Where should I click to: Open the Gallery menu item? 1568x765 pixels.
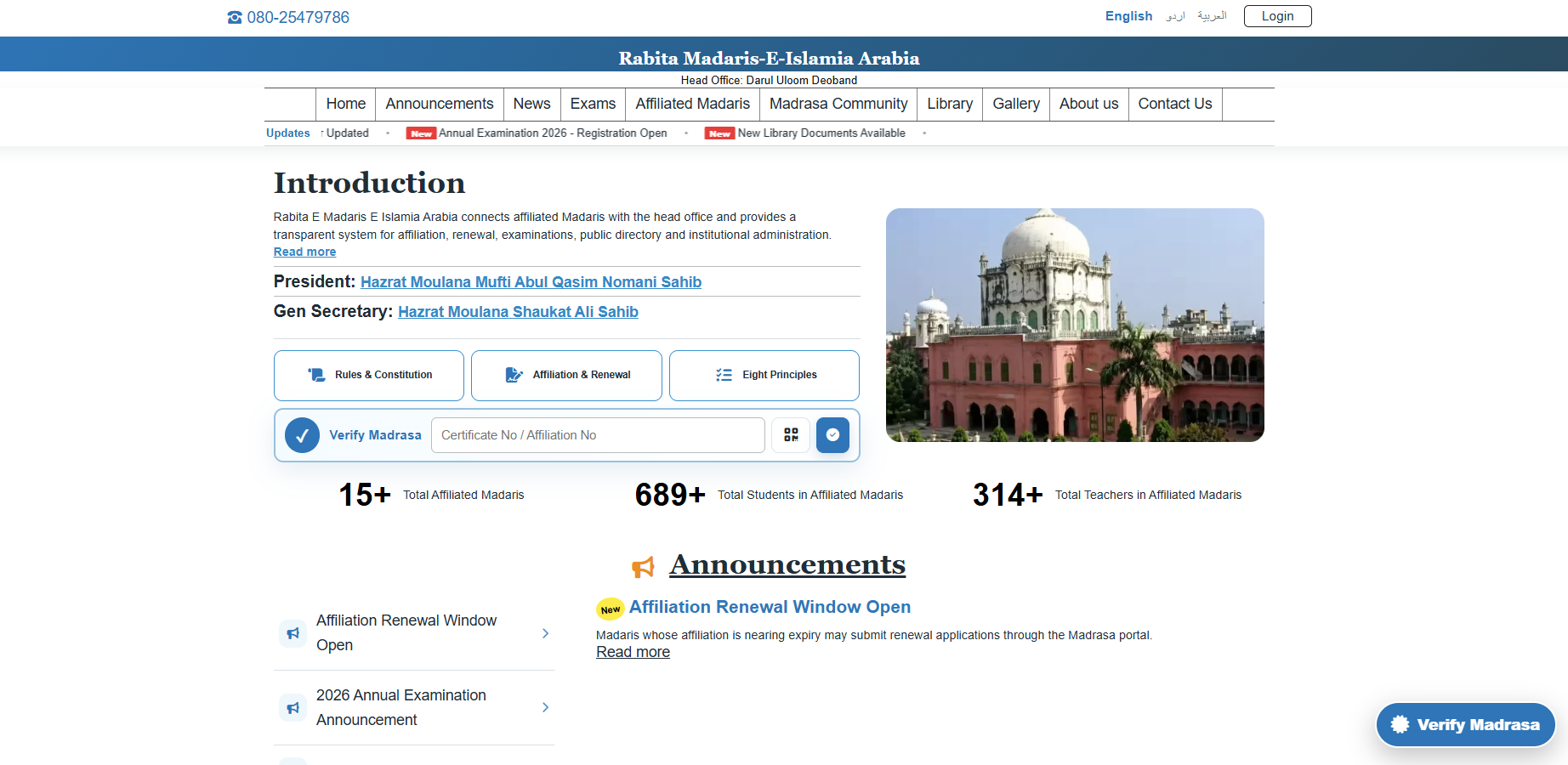[x=1016, y=104]
